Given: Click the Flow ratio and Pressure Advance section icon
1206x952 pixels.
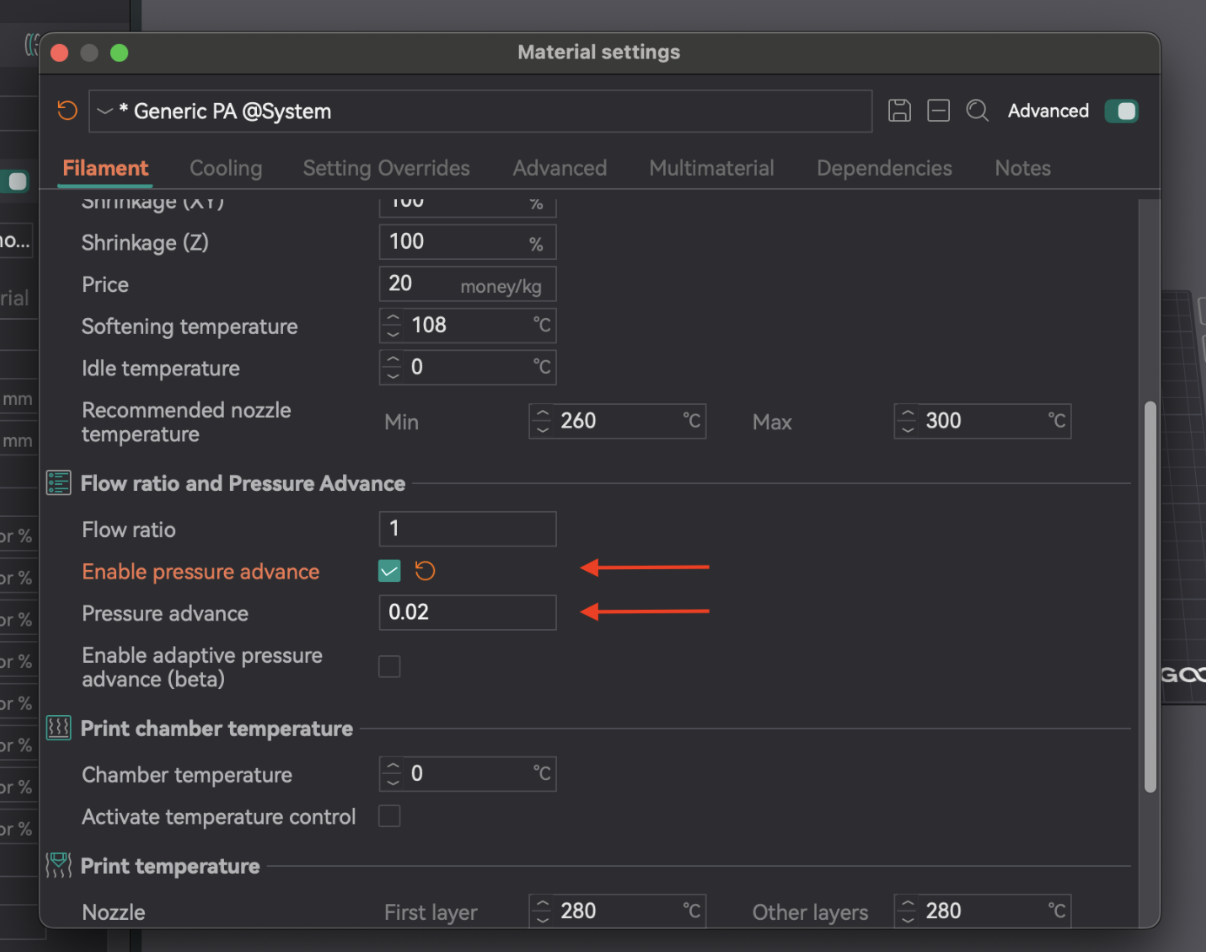Looking at the screenshot, I should (x=59, y=483).
